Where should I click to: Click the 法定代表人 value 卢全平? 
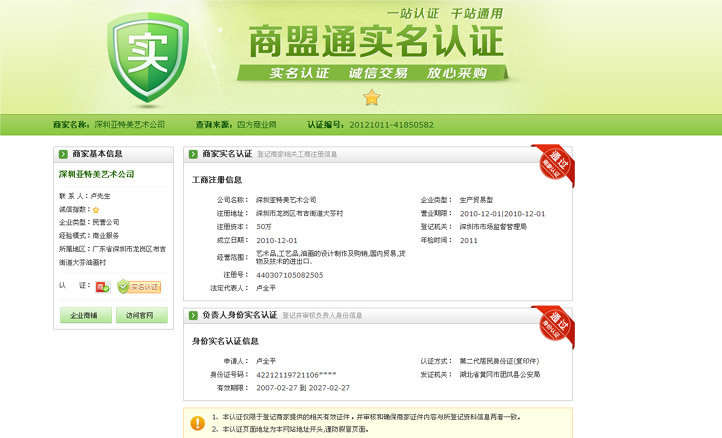(266, 288)
